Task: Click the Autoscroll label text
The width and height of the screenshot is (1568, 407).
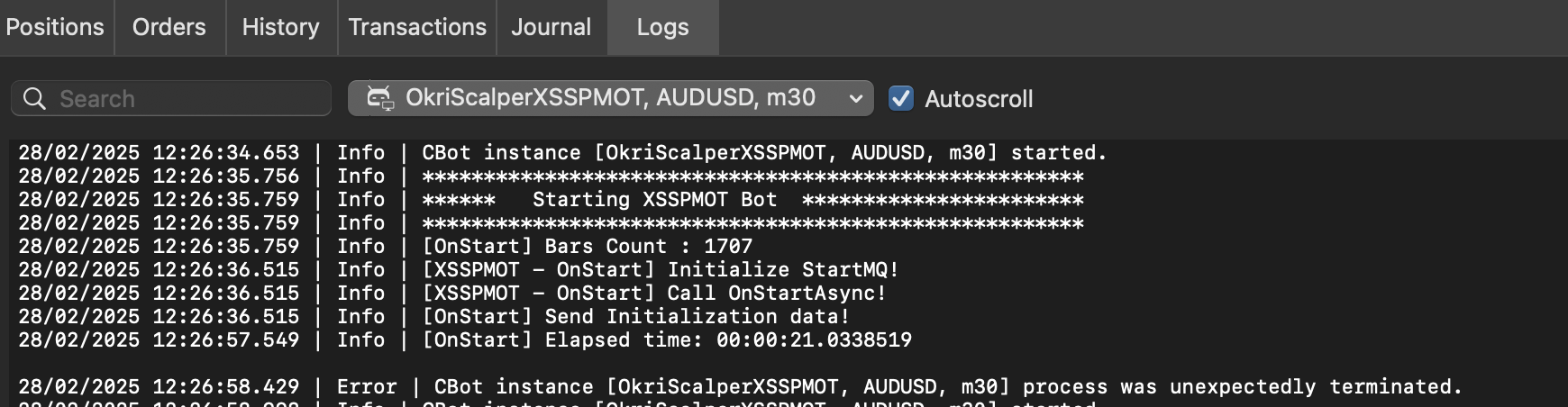Action: 979,99
